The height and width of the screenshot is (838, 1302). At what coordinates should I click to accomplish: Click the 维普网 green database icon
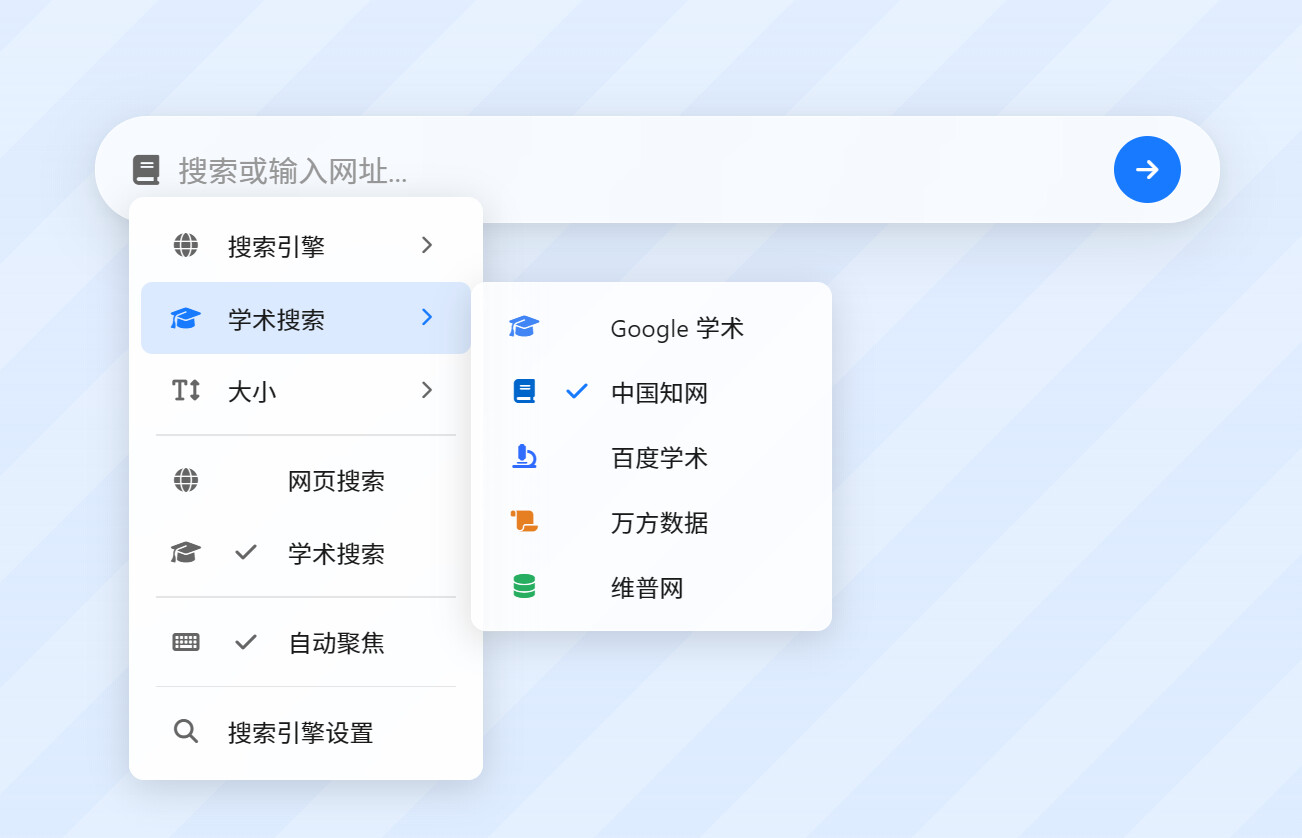click(x=524, y=586)
